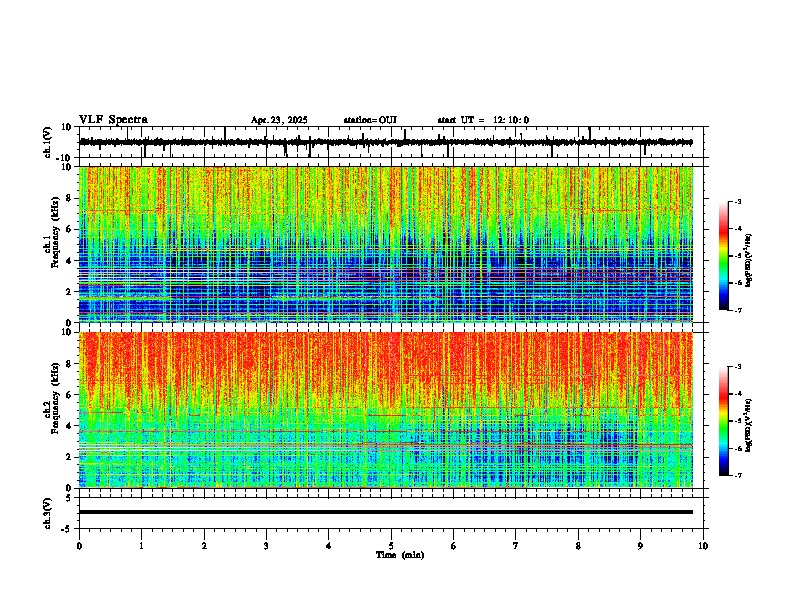Click the "-5" tick on ch.2 colorbar
Image resolution: width=792 pixels, height=612 pixels.
click(x=737, y=421)
